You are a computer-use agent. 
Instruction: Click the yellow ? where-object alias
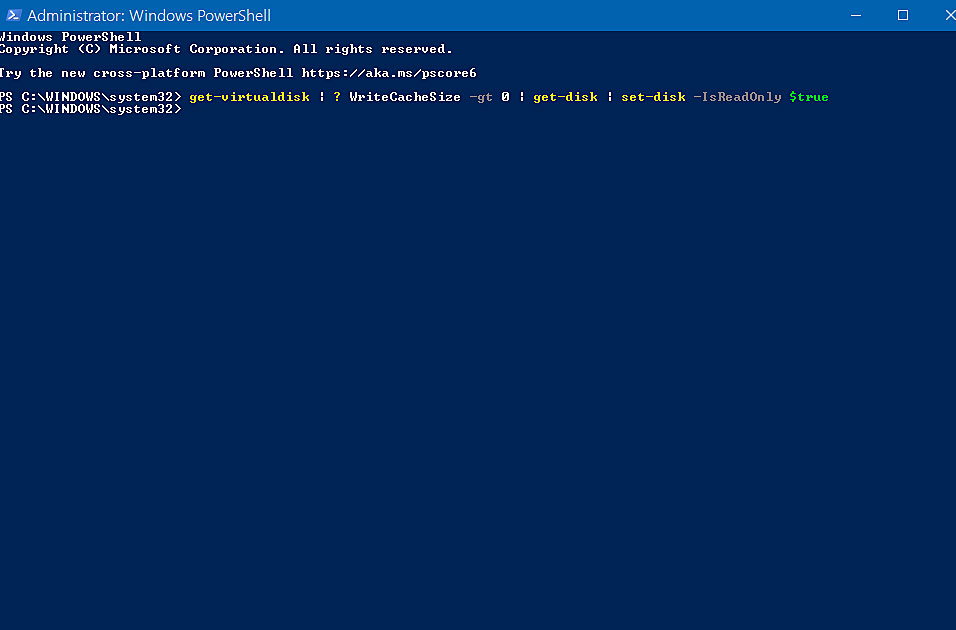click(x=337, y=97)
